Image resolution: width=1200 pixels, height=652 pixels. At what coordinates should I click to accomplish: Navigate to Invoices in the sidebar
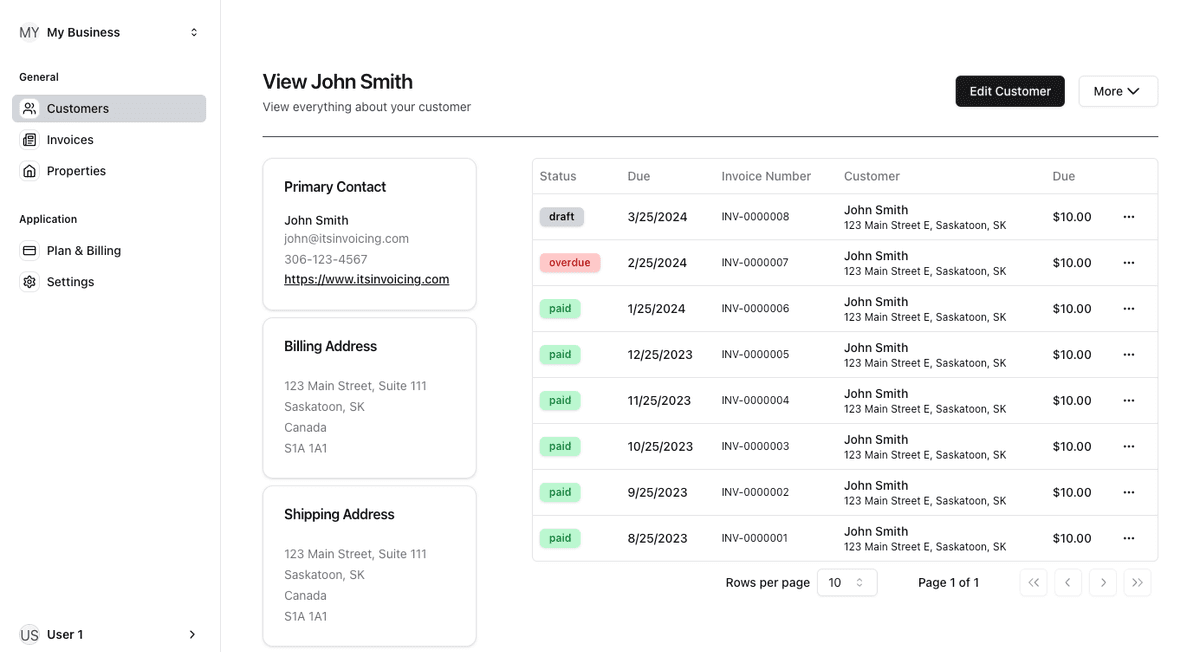click(70, 140)
